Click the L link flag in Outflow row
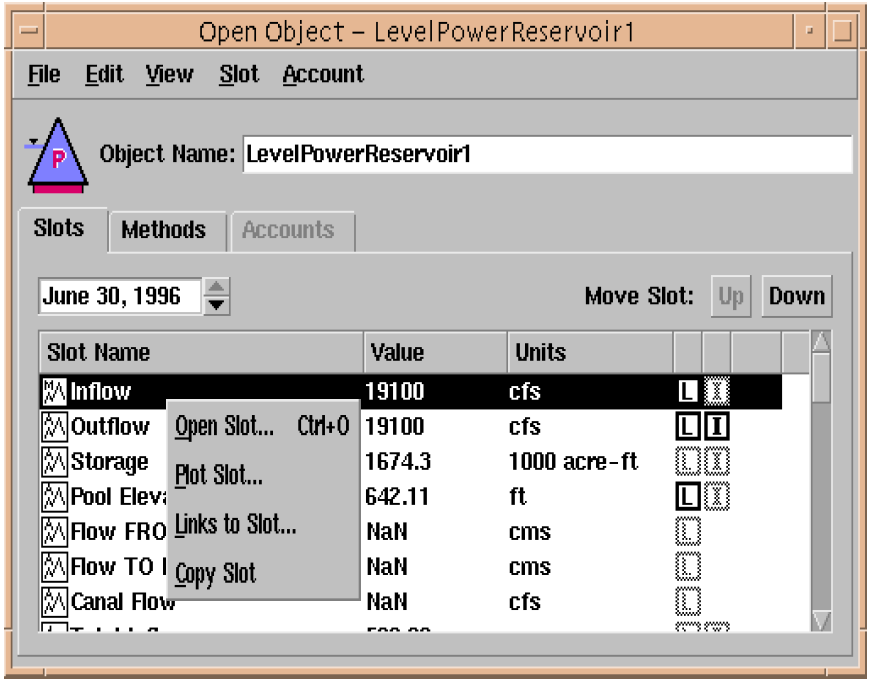 [x=688, y=427]
